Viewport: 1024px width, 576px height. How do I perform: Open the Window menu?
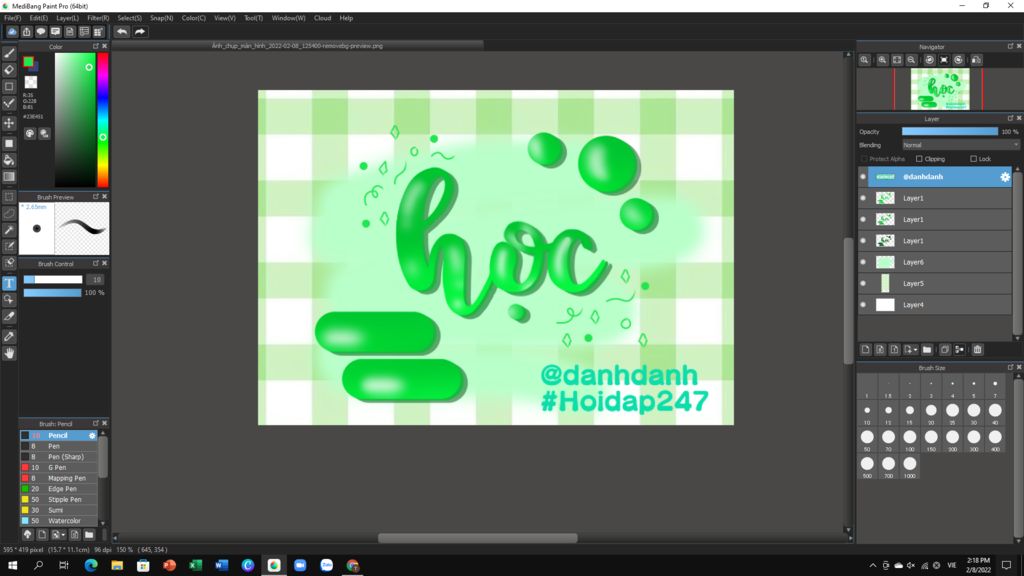pos(288,18)
